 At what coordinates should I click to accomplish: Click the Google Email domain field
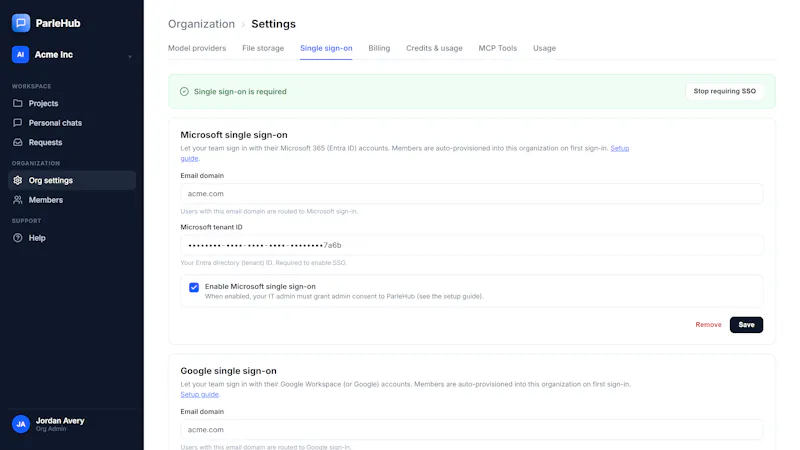point(471,430)
